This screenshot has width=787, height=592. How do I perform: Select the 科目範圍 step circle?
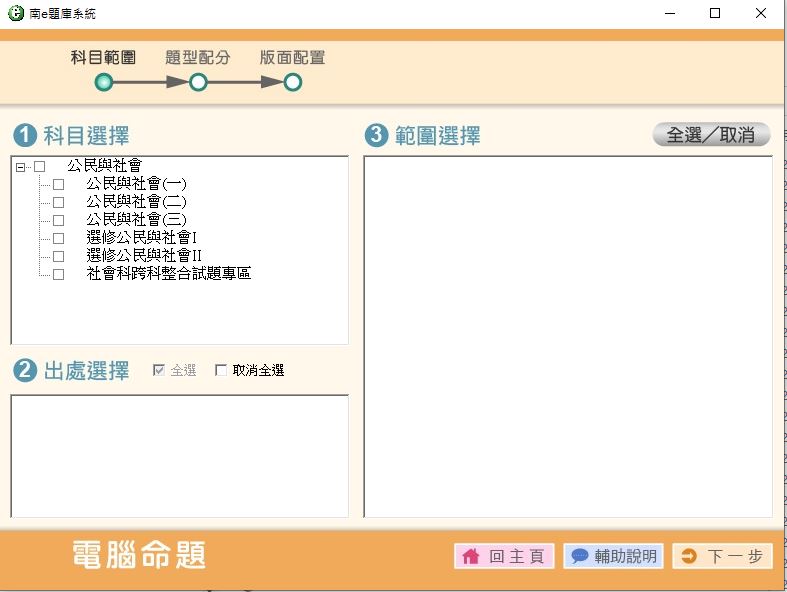click(x=104, y=83)
